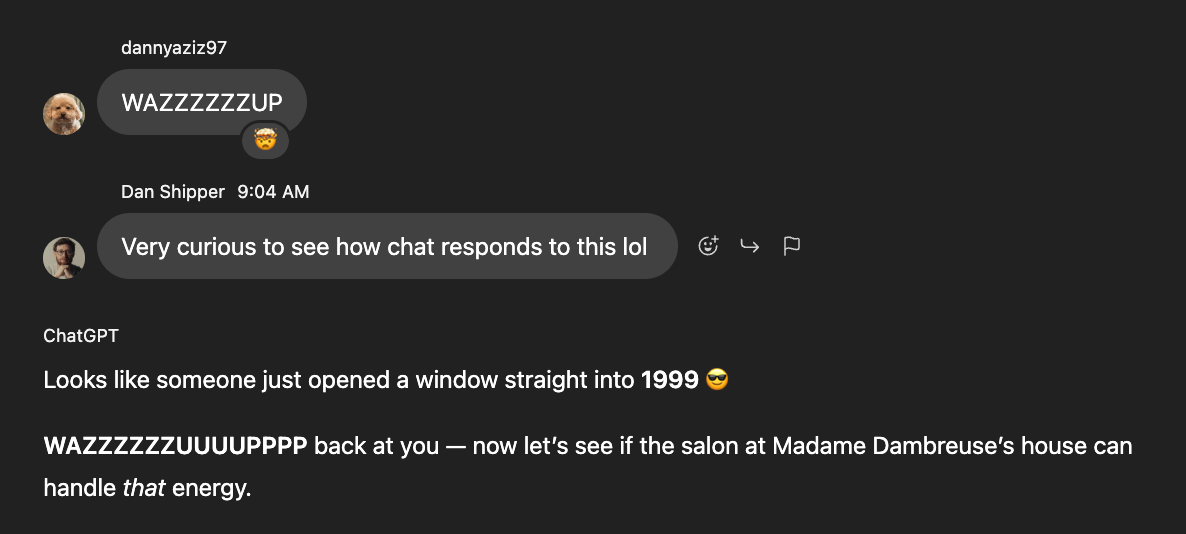Click the italic word "that"

click(x=144, y=488)
